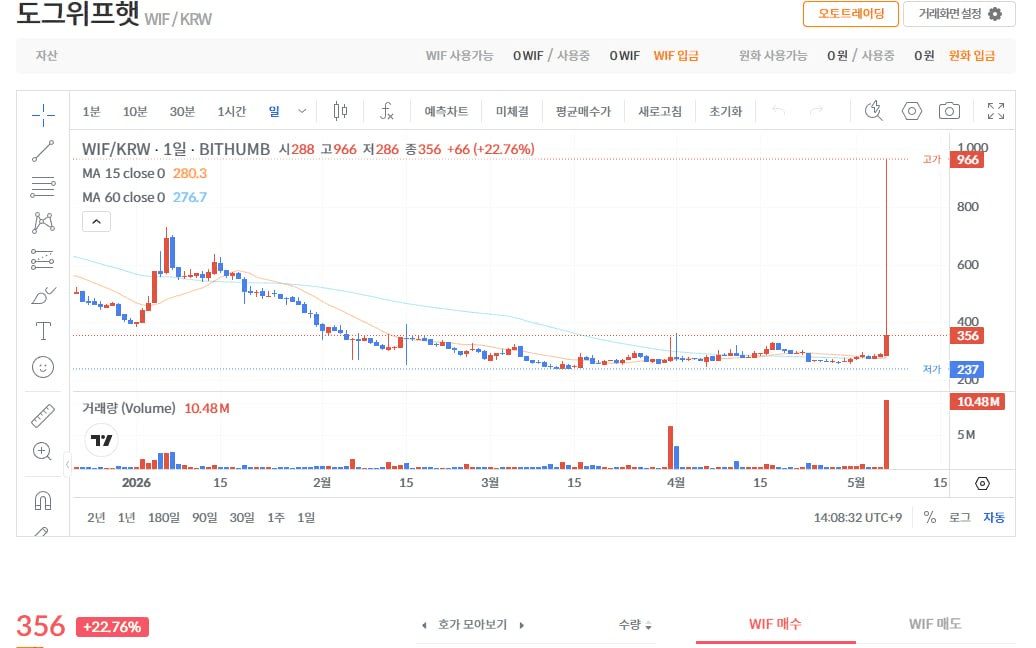This screenshot has height=648, width=1036.
Task: Select the 30분 interval
Action: tap(182, 111)
